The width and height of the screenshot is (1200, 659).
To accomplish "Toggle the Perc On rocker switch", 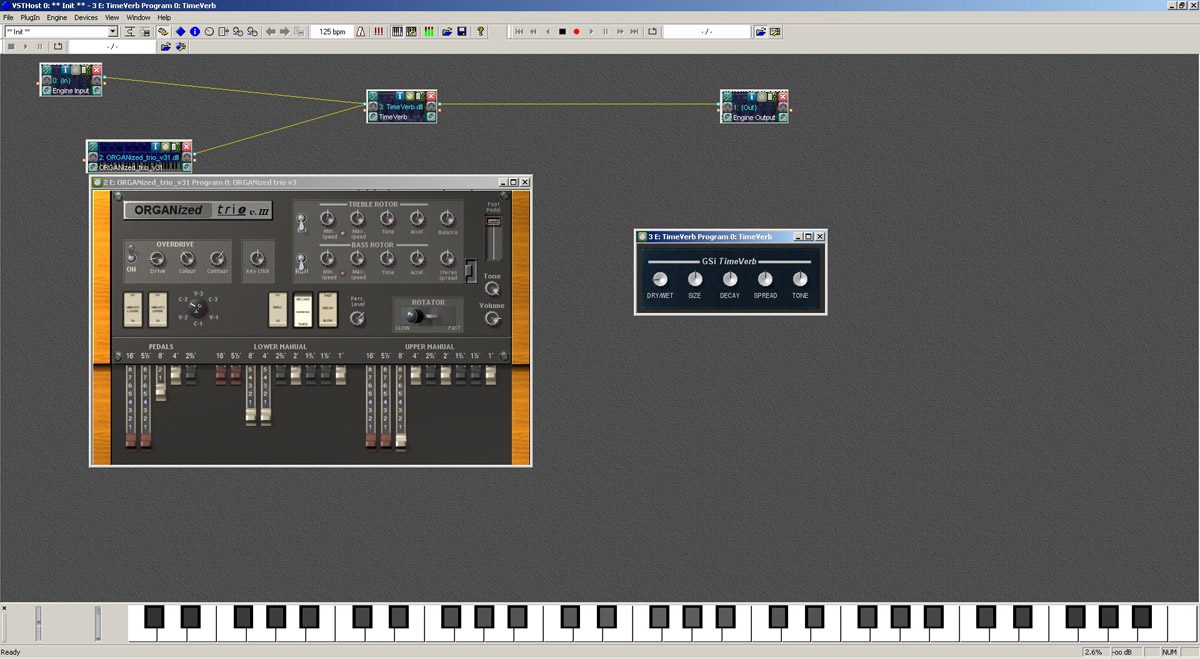I will coord(278,309).
